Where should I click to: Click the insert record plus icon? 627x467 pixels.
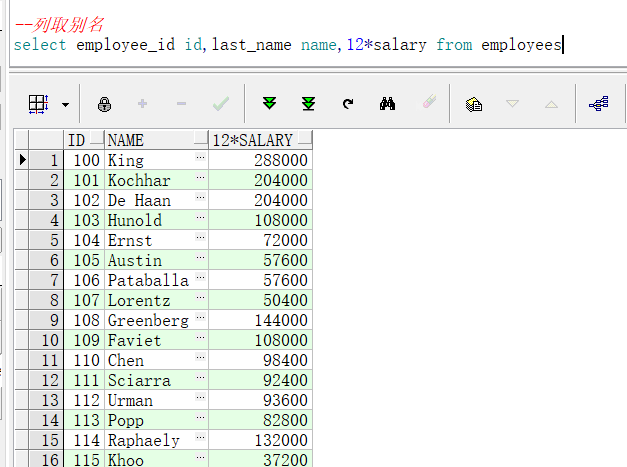tap(142, 104)
